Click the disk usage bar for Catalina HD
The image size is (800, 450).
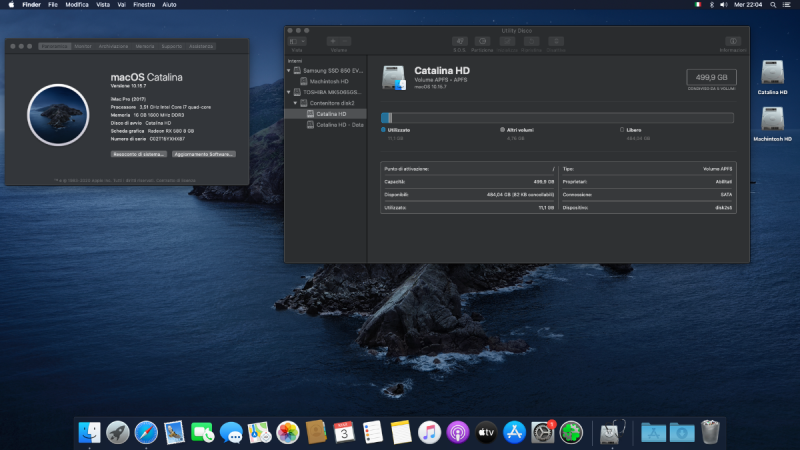(557, 118)
